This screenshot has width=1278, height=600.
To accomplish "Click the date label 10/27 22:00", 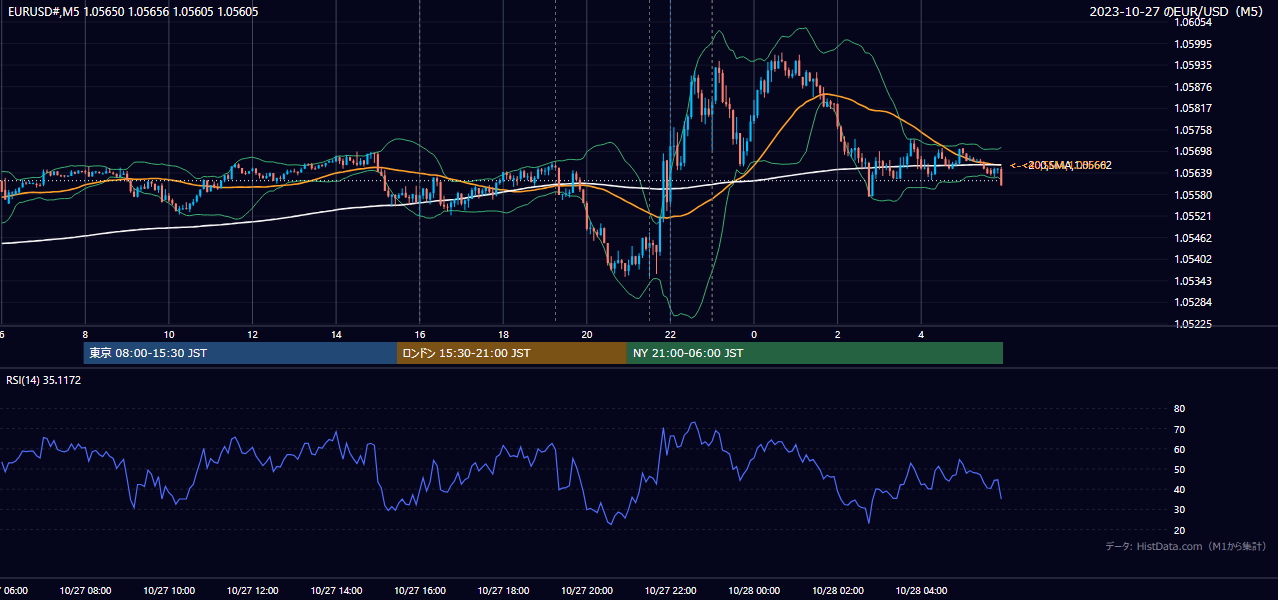I will click(670, 591).
